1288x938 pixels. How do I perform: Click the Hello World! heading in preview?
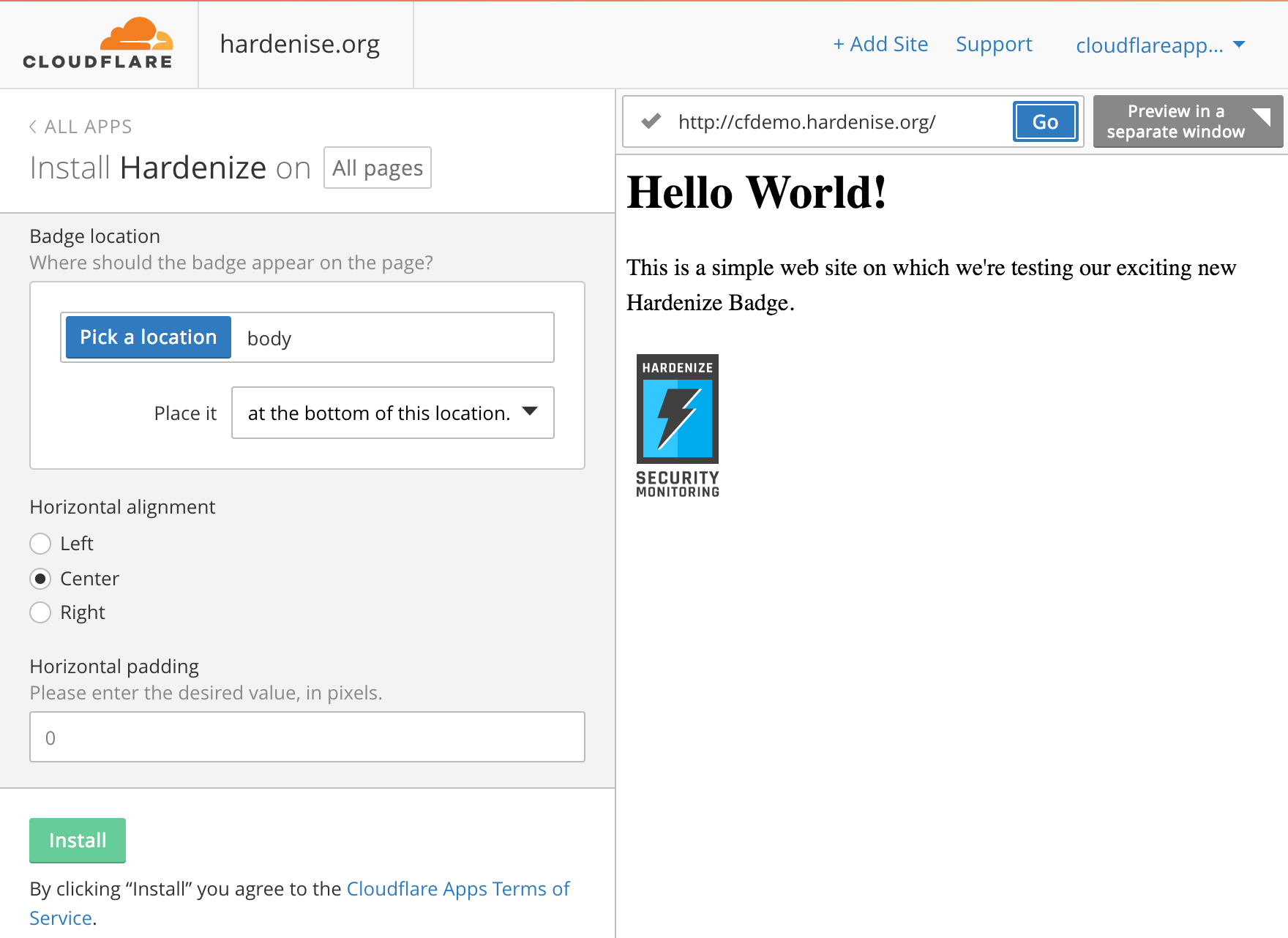(x=757, y=192)
